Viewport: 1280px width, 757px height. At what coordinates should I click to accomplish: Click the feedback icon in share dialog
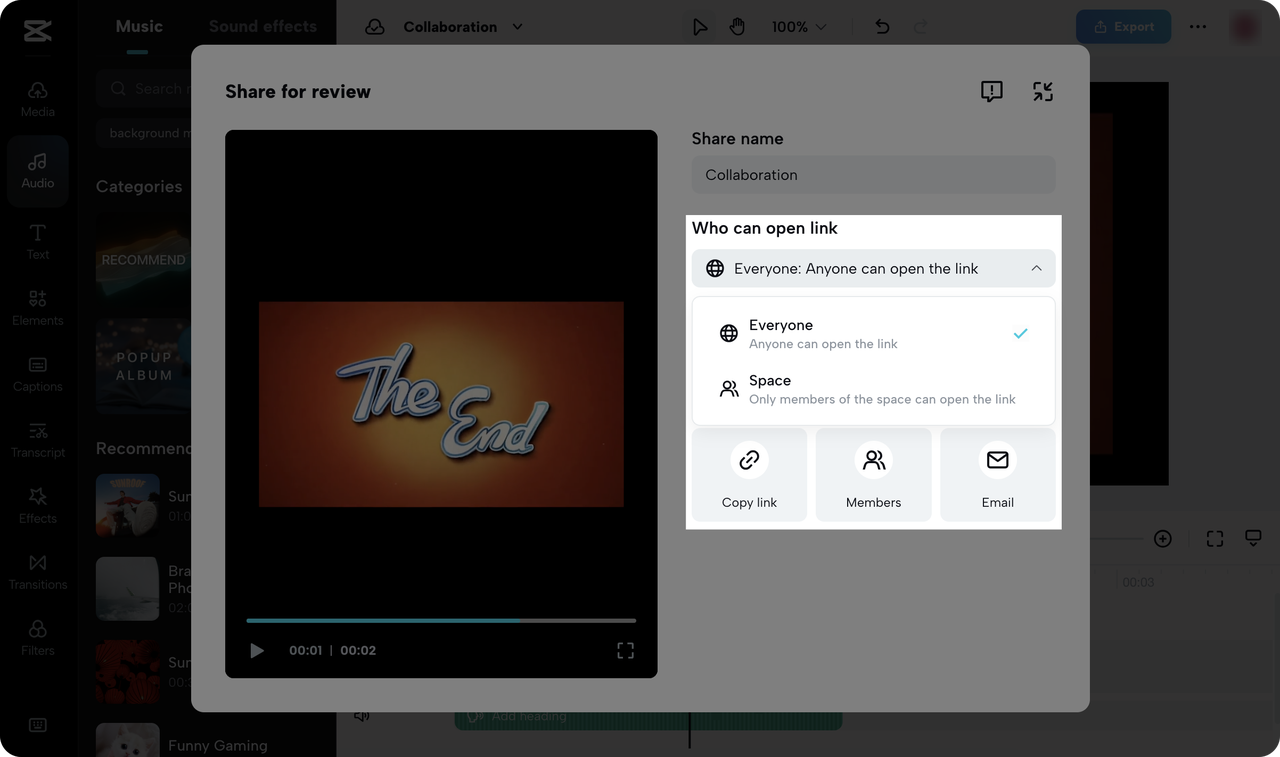click(991, 92)
